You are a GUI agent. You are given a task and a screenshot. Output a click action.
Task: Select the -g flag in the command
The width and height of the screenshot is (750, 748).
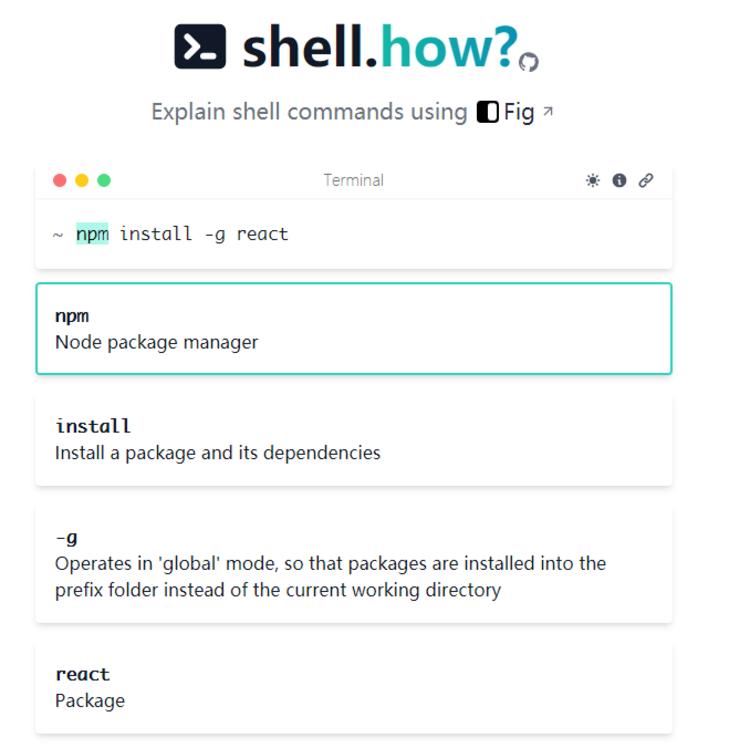tap(214, 234)
